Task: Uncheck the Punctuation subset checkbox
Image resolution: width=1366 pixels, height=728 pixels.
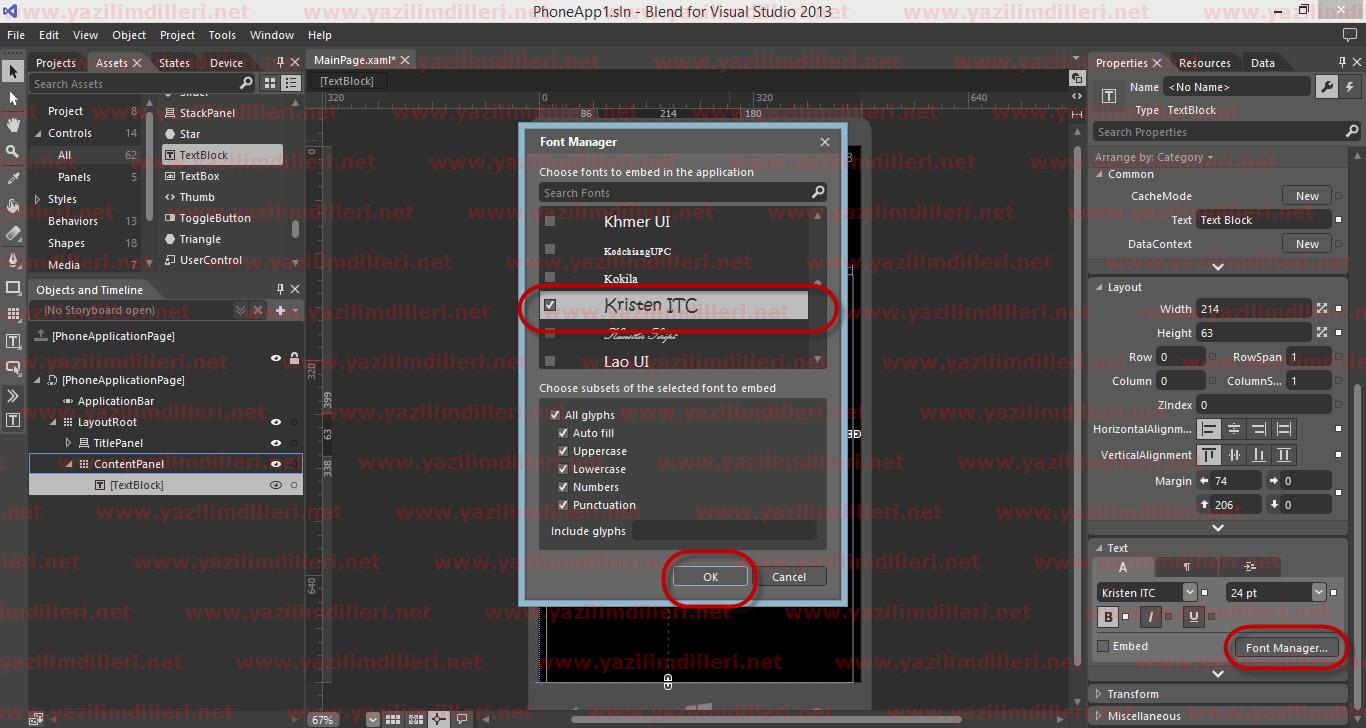Action: [x=563, y=505]
